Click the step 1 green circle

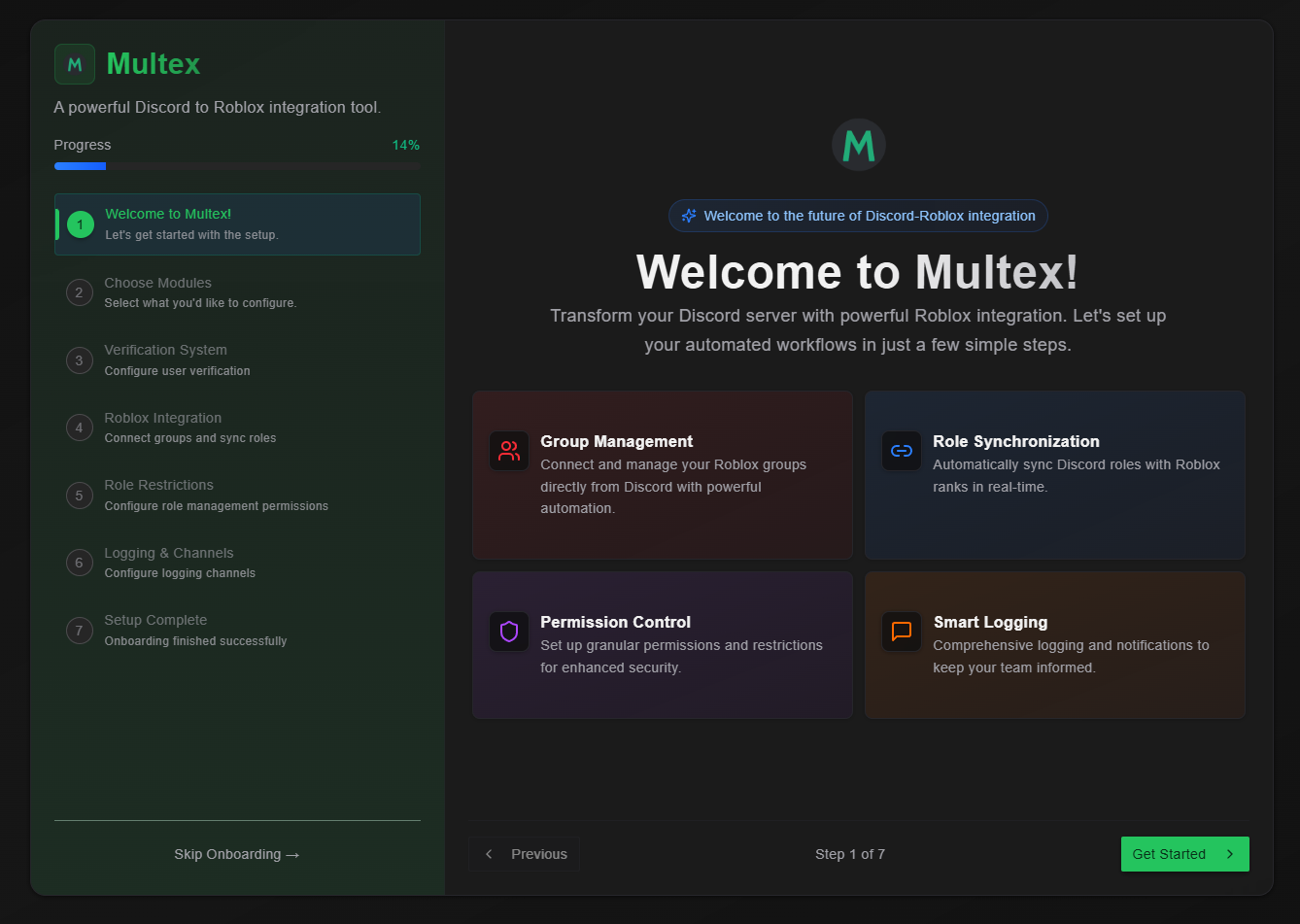pos(81,224)
